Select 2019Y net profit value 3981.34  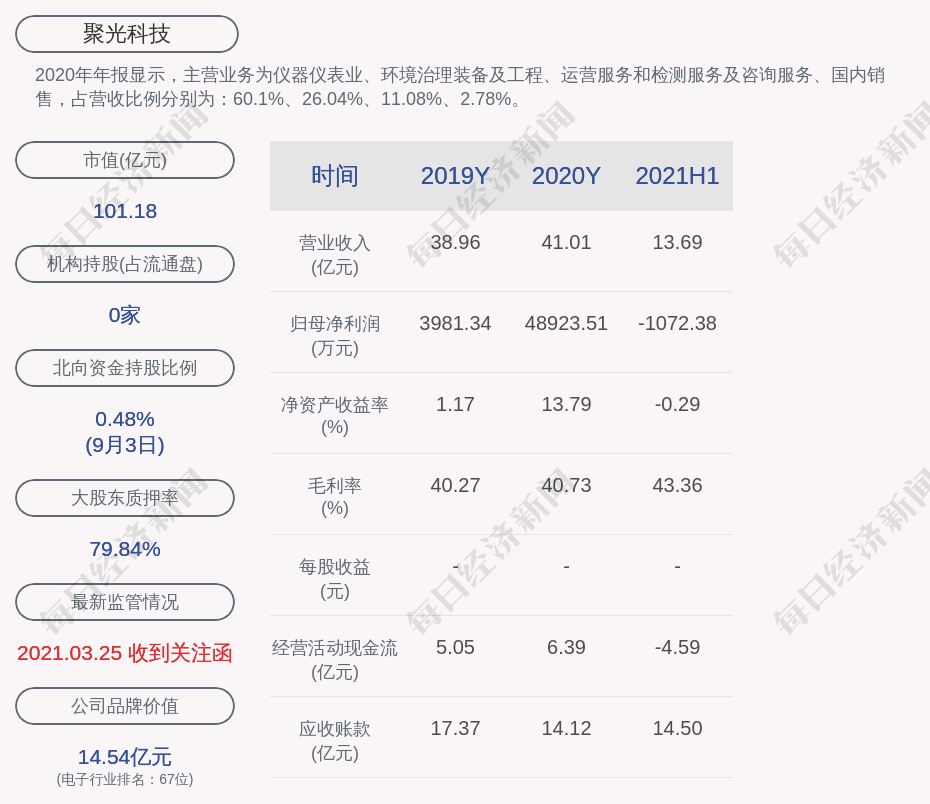tap(455, 324)
